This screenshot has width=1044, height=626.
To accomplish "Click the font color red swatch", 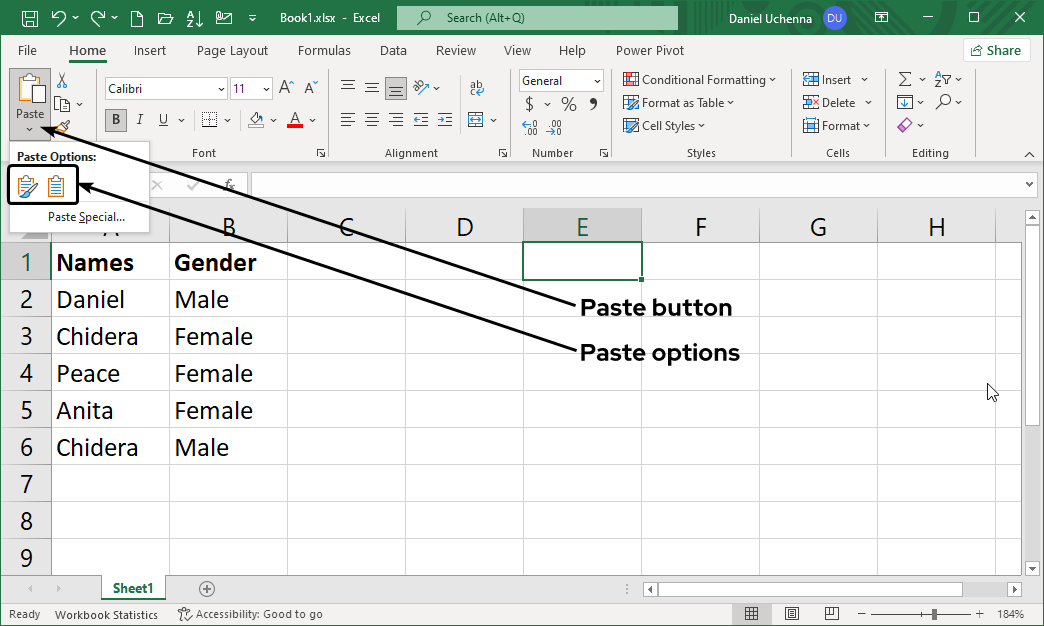I will pos(295,120).
